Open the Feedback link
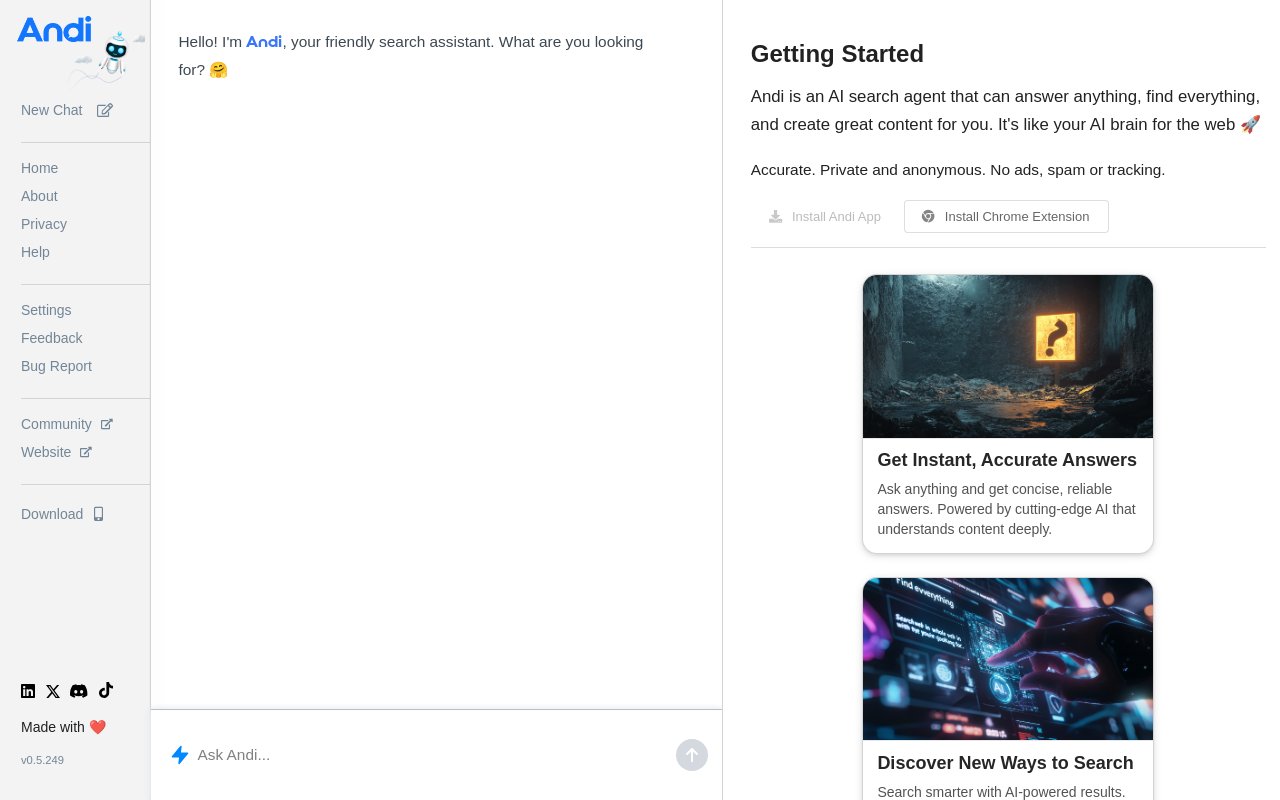The width and height of the screenshot is (1280, 800). [52, 338]
